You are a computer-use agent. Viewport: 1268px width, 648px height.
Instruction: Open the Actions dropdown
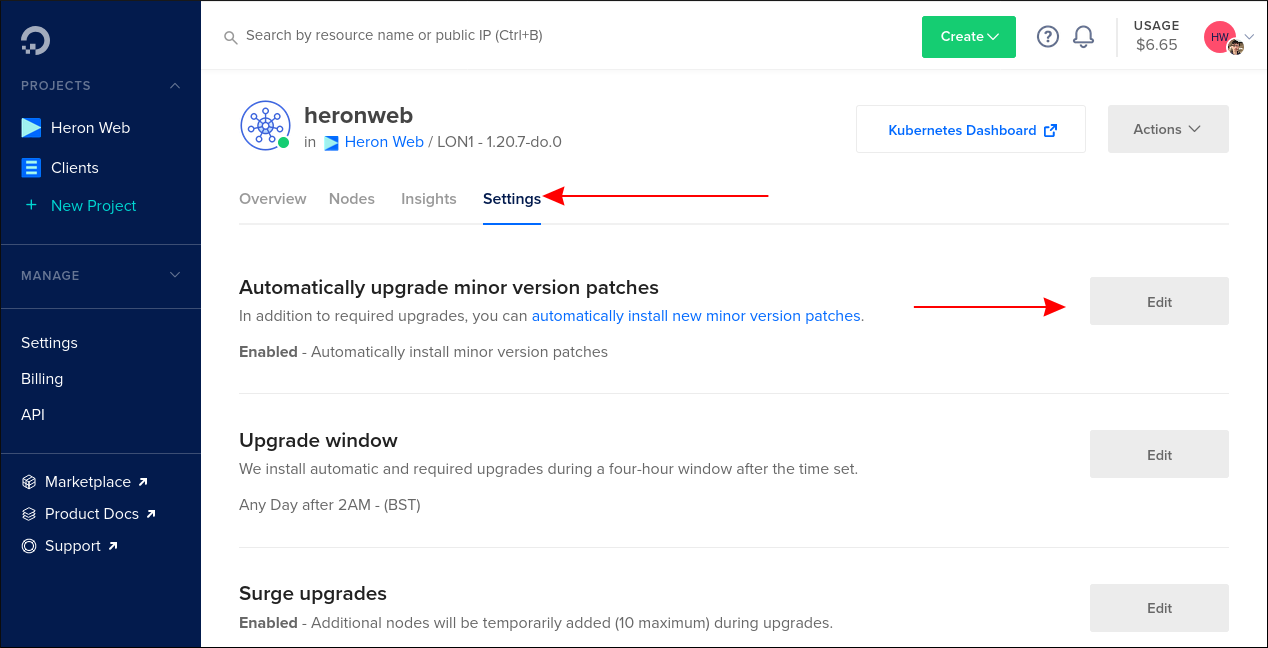(1167, 129)
